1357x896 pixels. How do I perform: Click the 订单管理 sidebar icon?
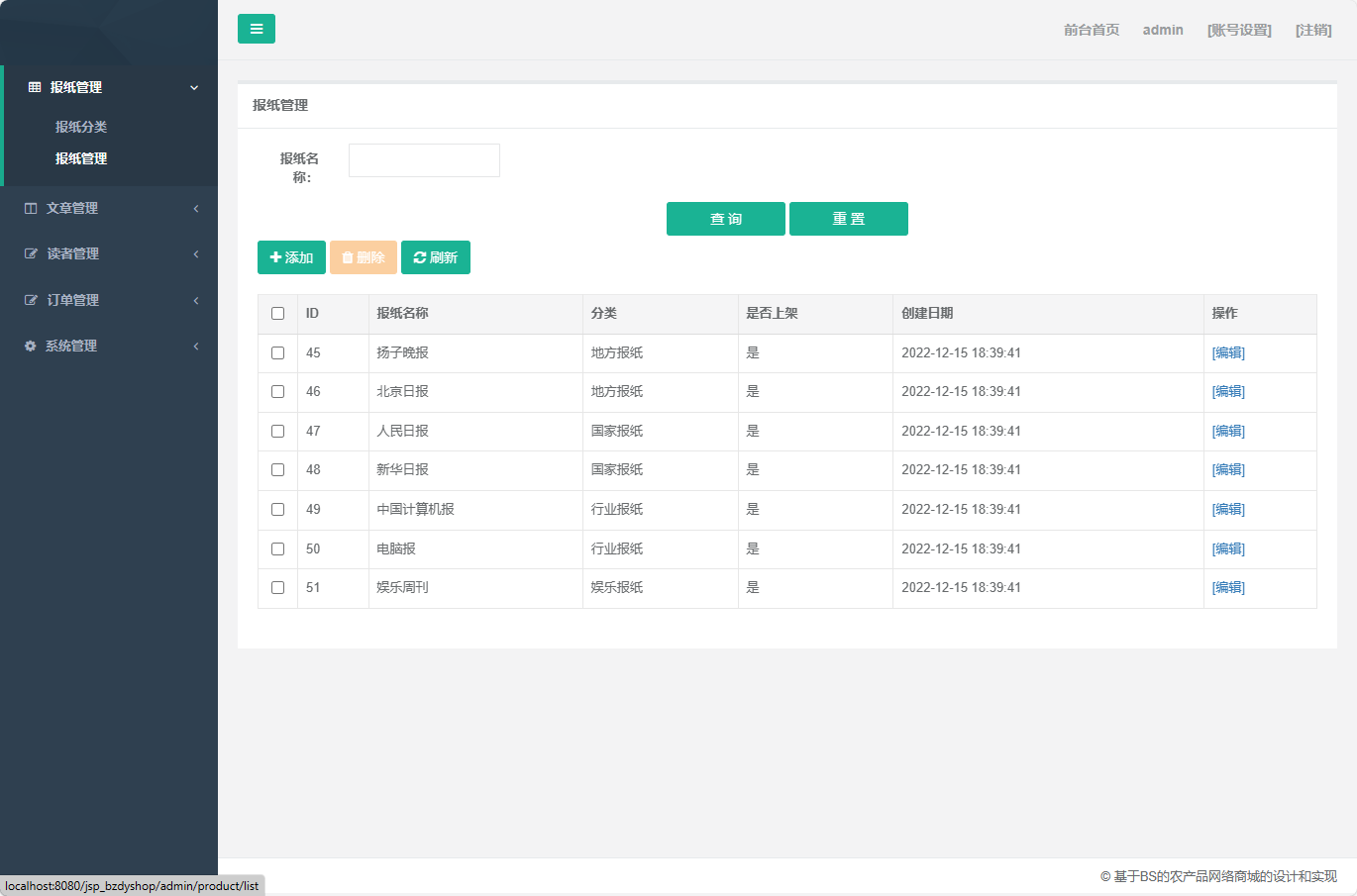(x=30, y=300)
